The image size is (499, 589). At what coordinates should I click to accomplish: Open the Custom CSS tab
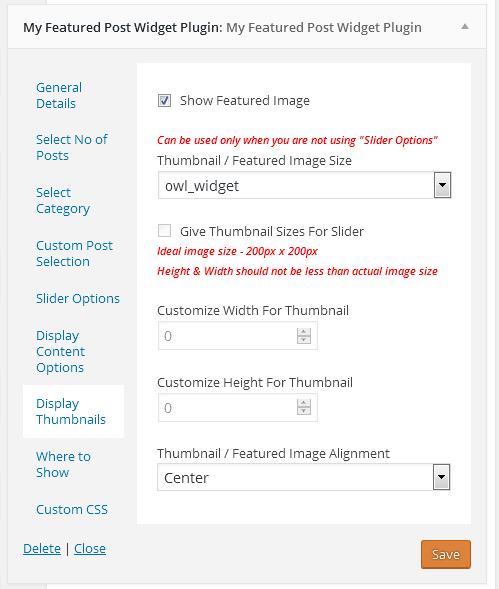(x=72, y=509)
